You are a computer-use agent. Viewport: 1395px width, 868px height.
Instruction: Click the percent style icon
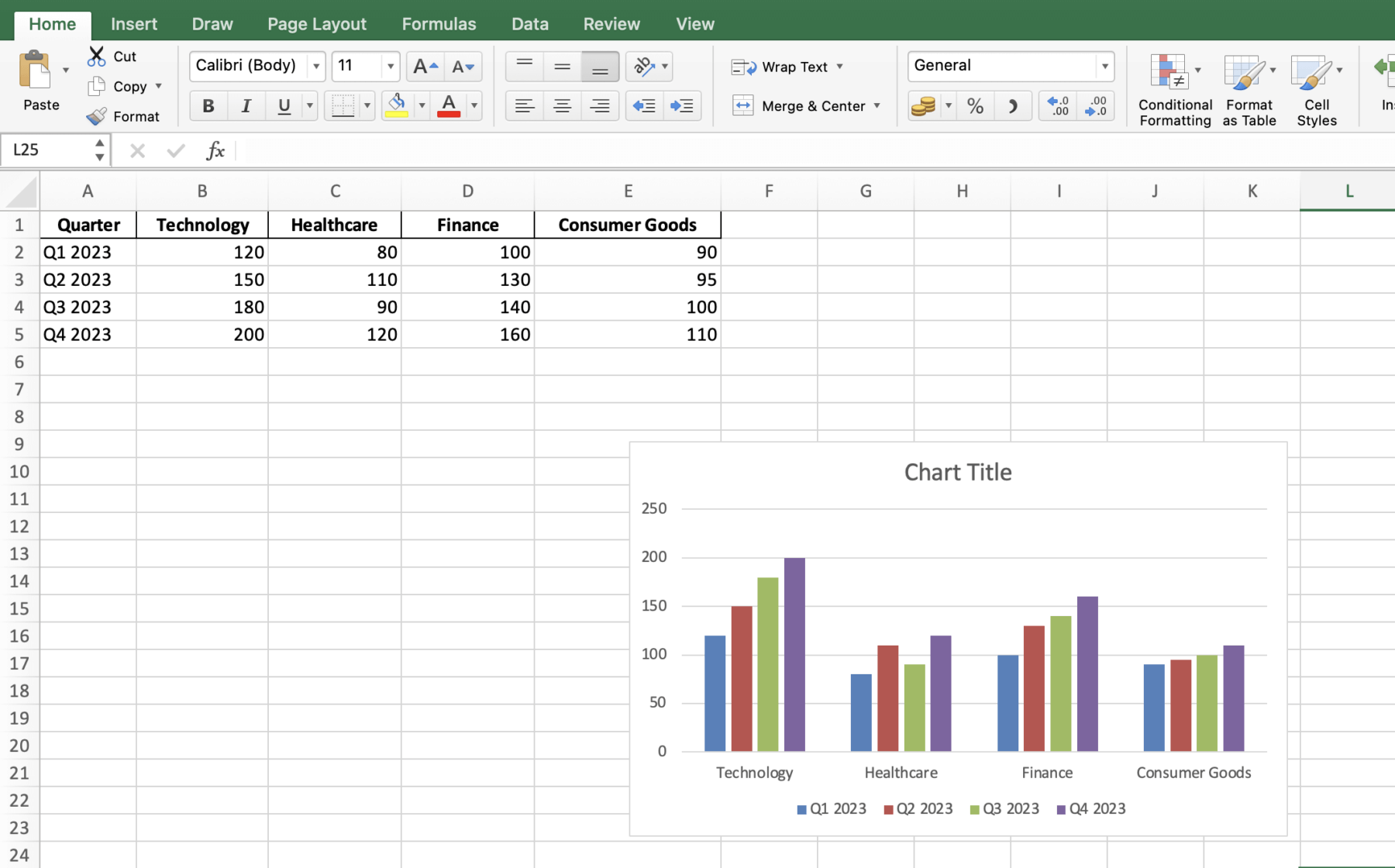[975, 106]
